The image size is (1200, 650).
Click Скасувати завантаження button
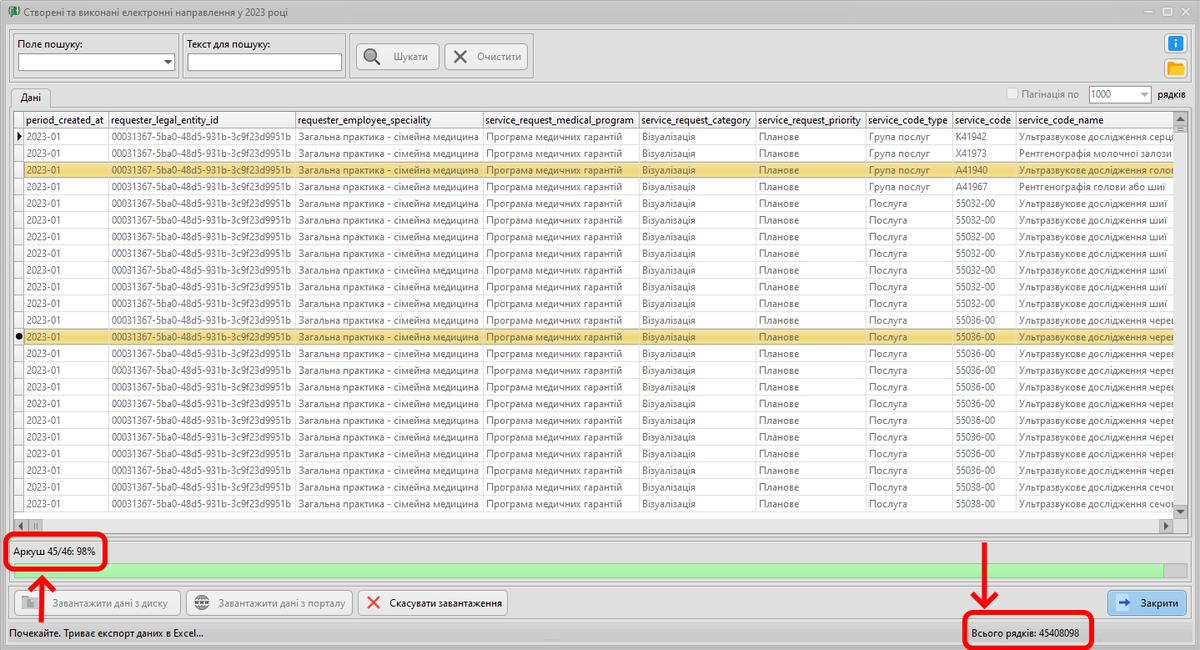pyautogui.click(x=434, y=603)
